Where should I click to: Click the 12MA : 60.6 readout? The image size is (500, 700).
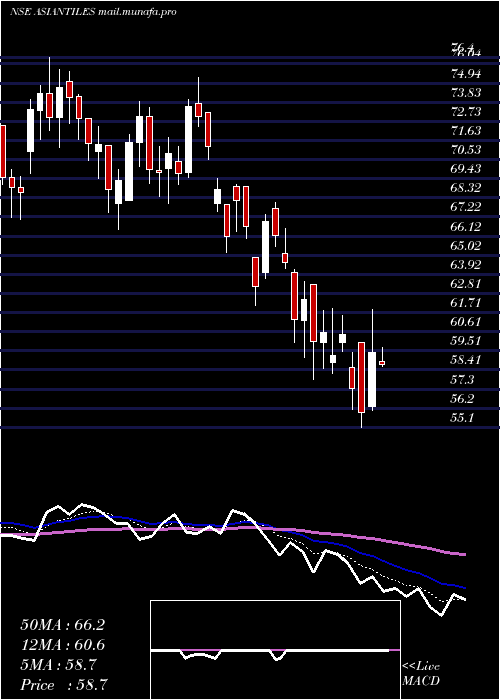coord(62,645)
